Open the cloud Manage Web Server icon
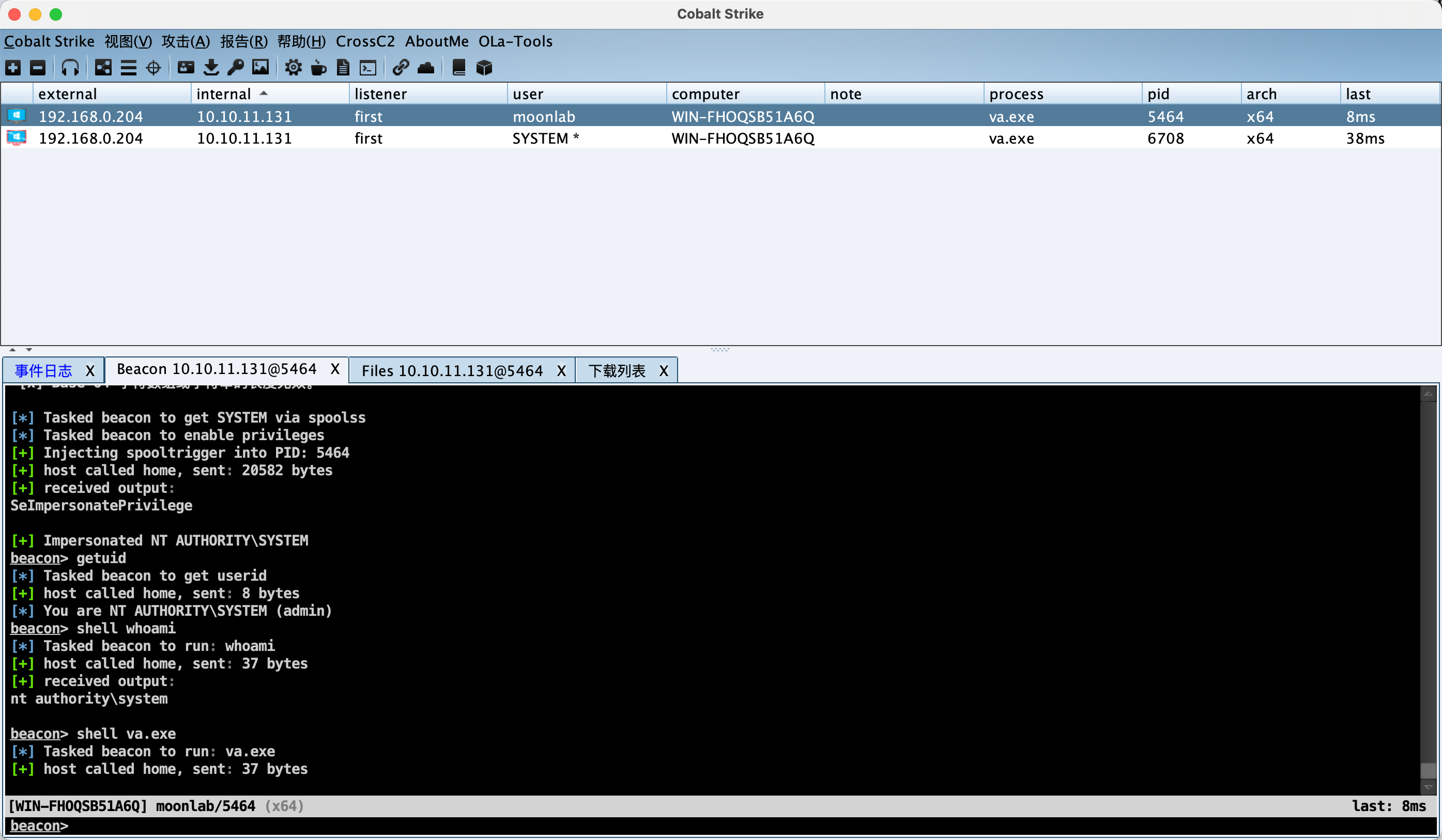Screen dimensions: 1442x840 pyautogui.click(x=426, y=68)
